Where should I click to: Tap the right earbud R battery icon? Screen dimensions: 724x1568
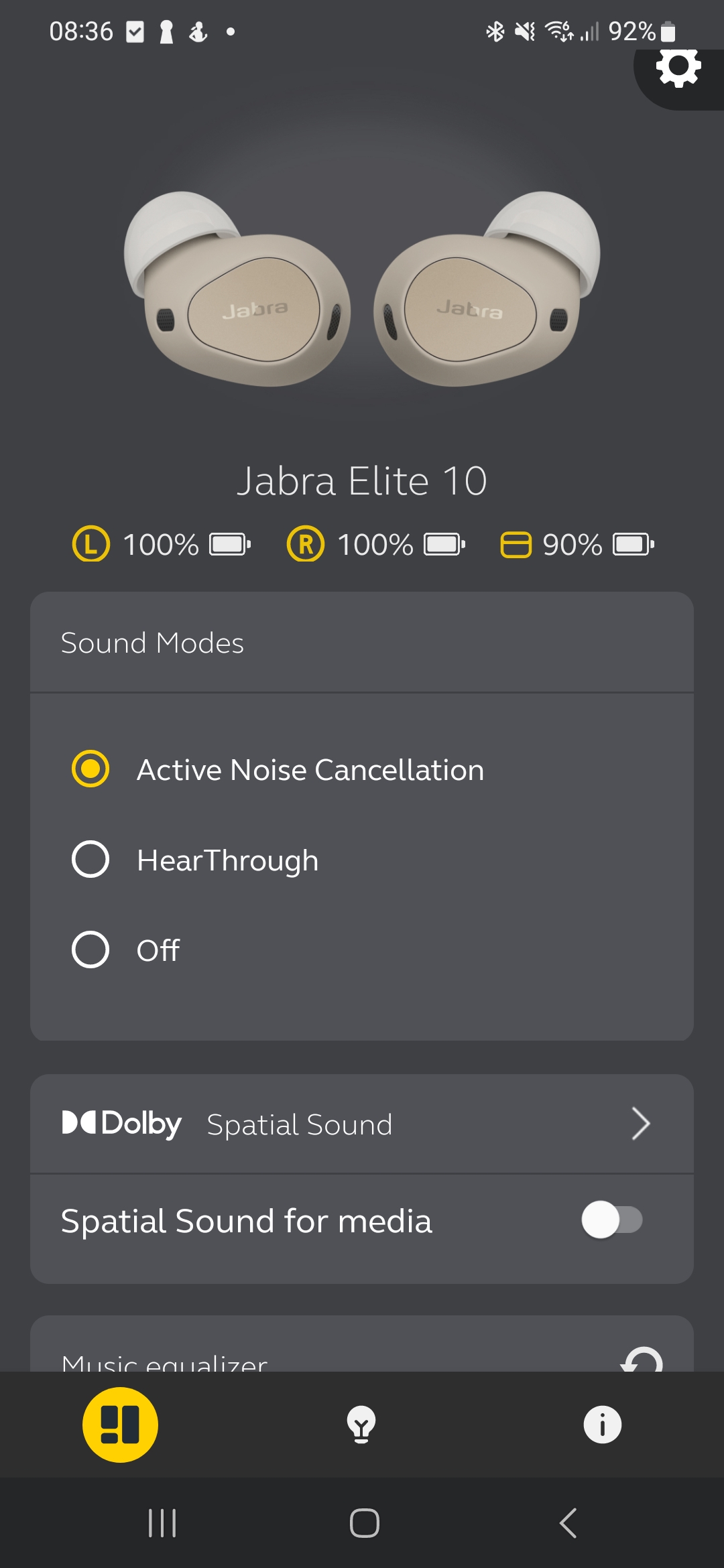pos(306,544)
